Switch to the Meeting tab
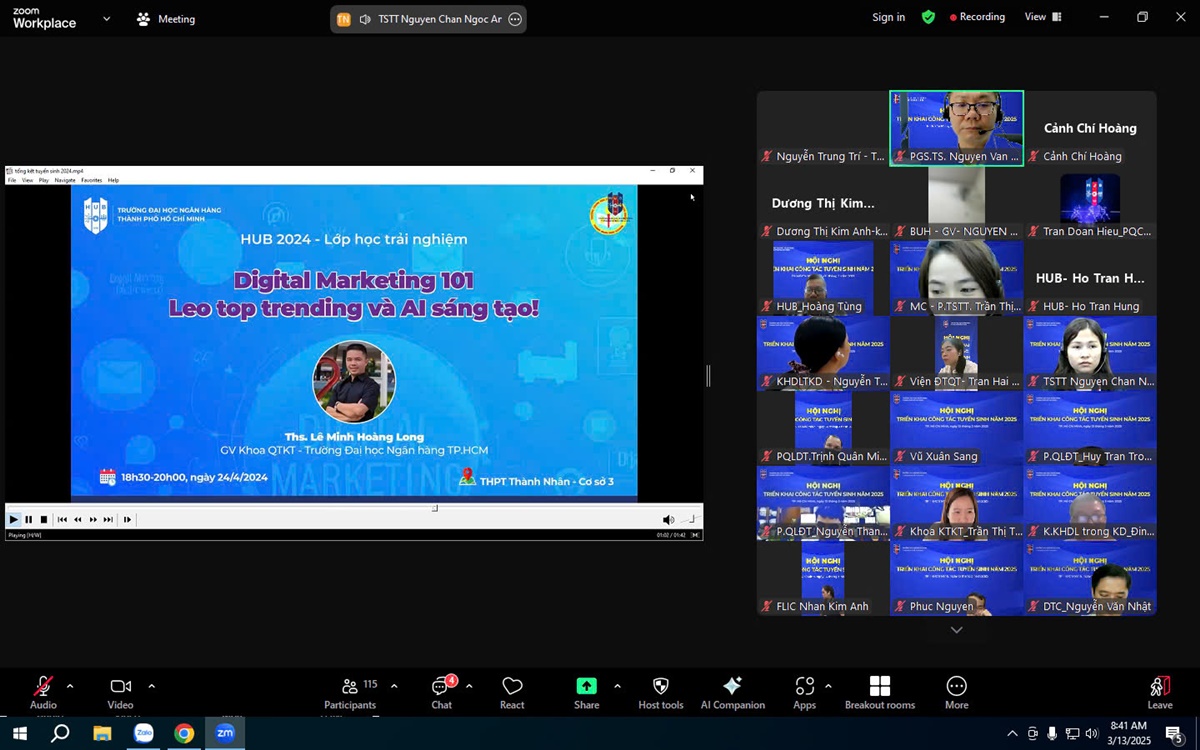Screen dimensions: 1200x750 pos(166,18)
